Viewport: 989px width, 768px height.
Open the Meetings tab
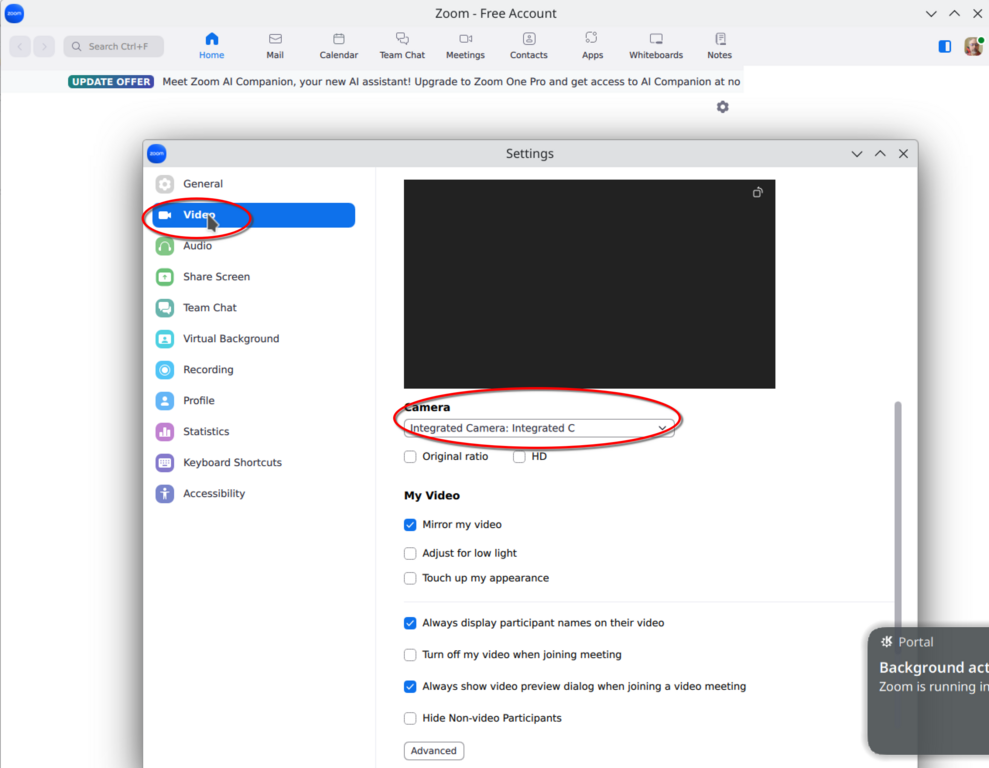(465, 46)
